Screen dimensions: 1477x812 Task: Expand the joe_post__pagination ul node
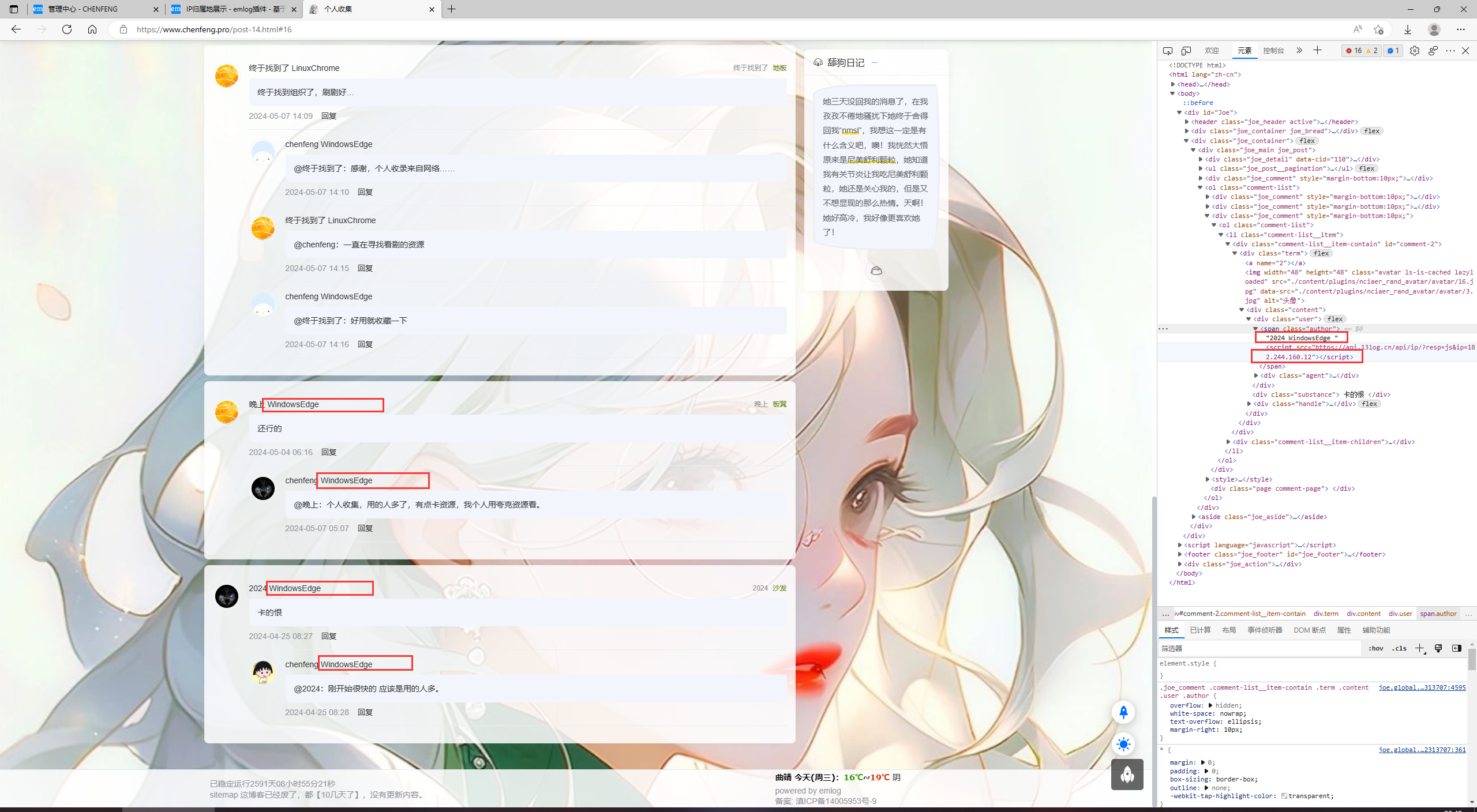point(1201,168)
